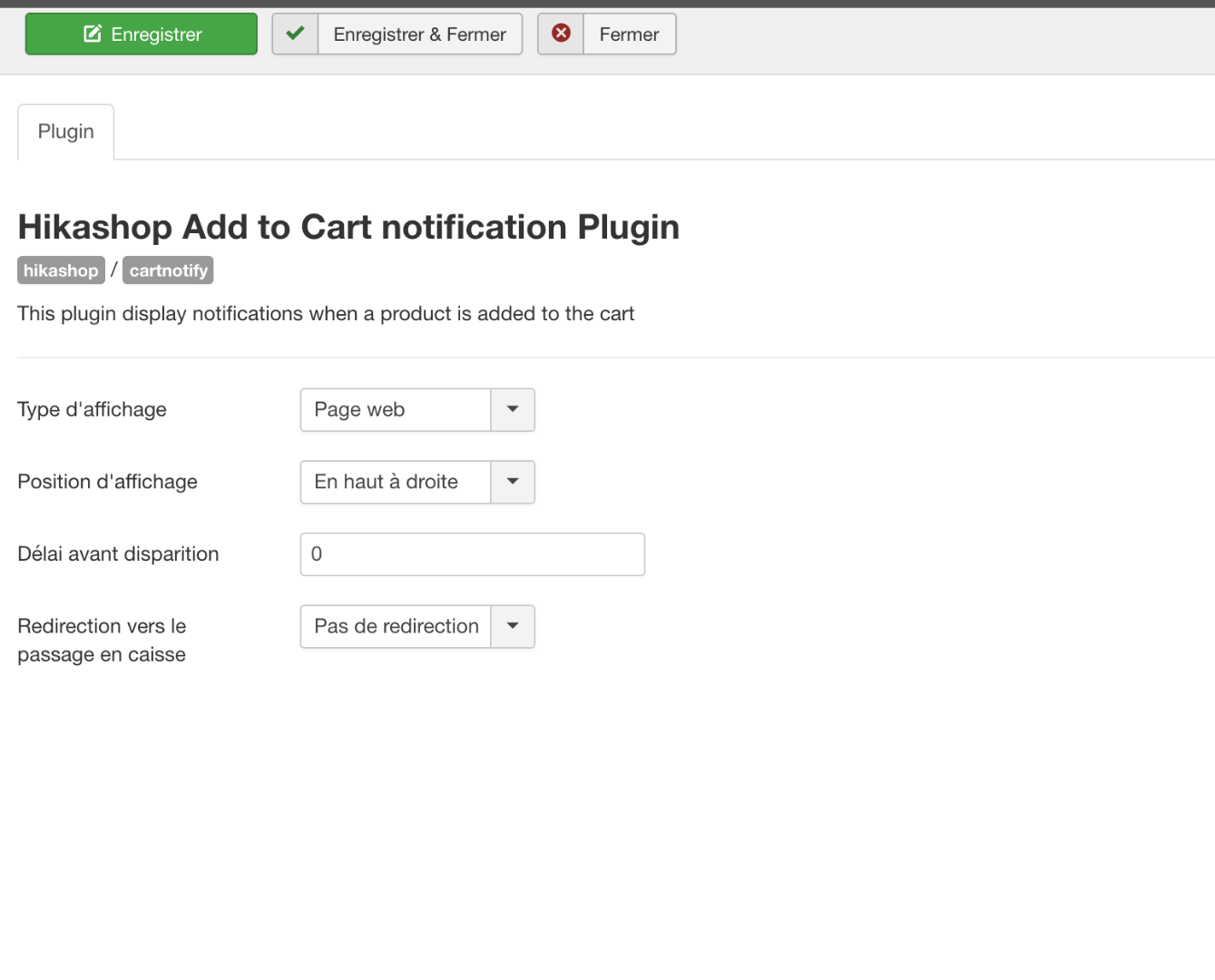Click the Position d'affichage label
The height and width of the screenshot is (980, 1215).
108,482
